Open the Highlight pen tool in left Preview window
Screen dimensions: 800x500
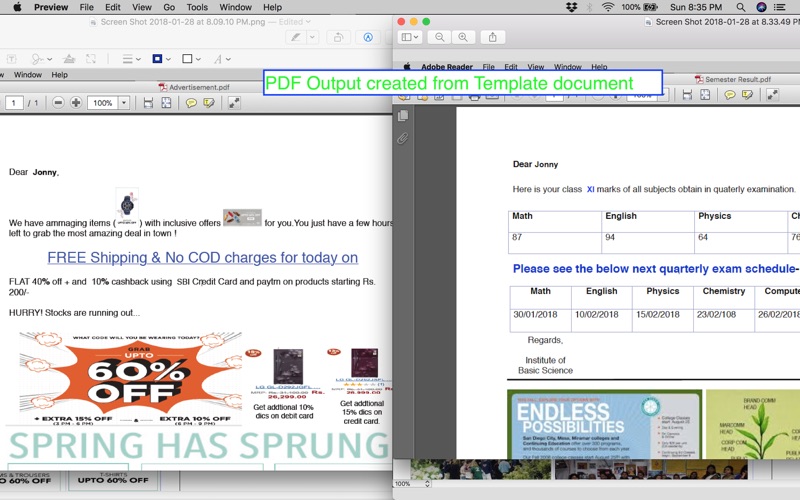click(x=296, y=37)
